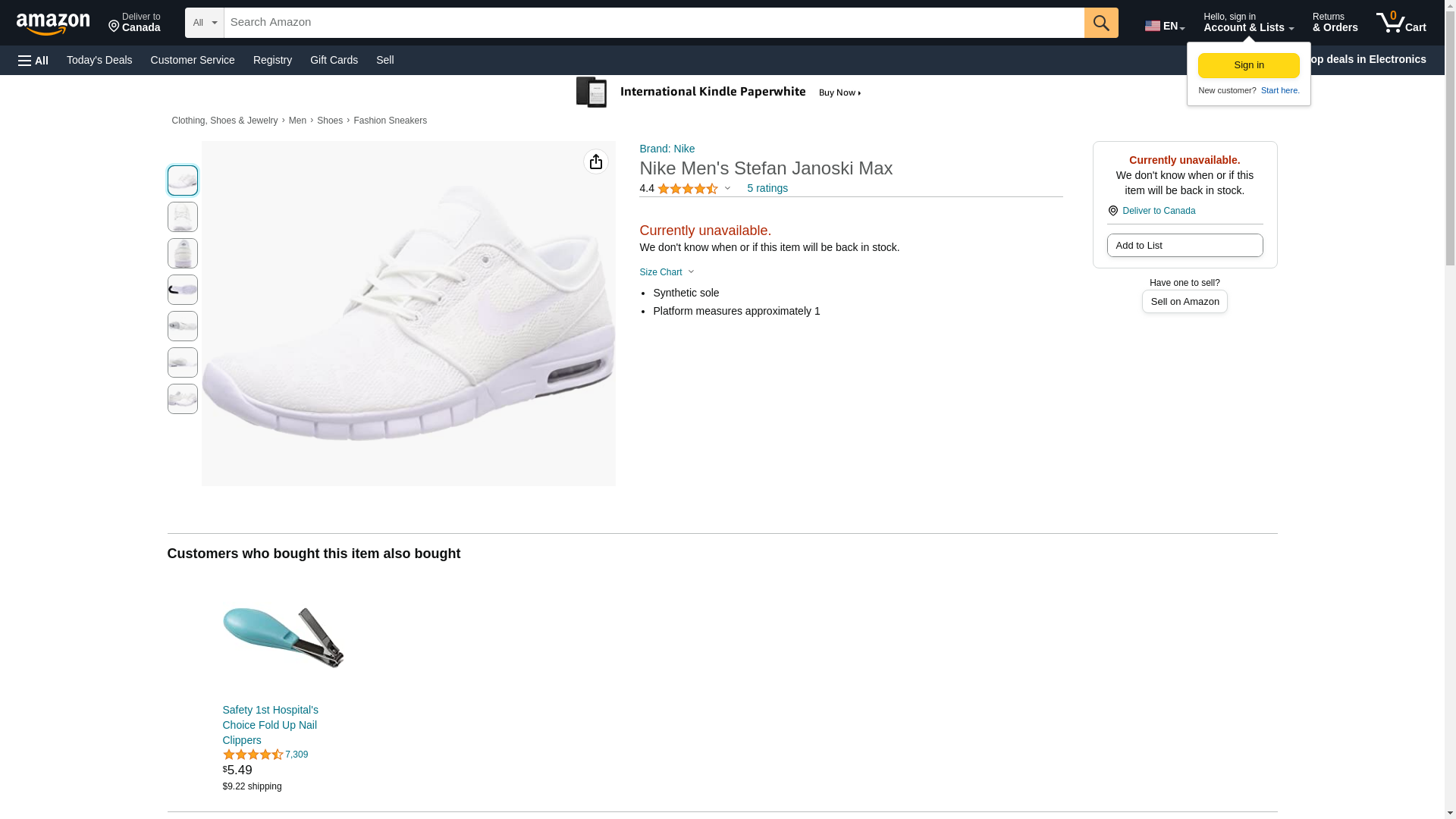
Task: Click the Amazon logo
Action: coord(53,24)
